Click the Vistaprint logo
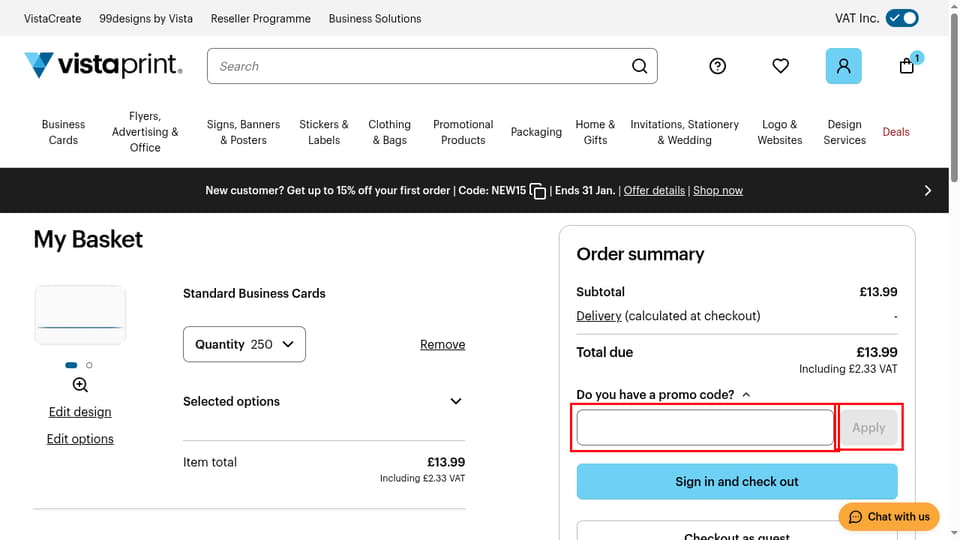Image resolution: width=960 pixels, height=540 pixels. click(103, 65)
